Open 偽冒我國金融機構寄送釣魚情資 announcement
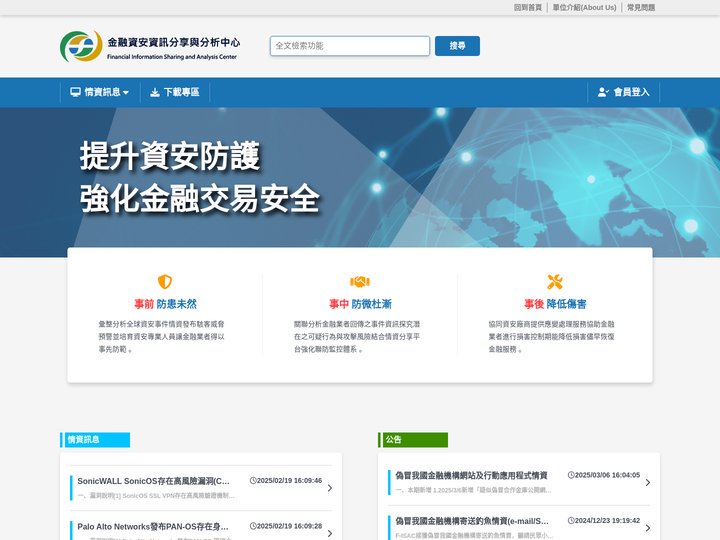 tap(472, 521)
